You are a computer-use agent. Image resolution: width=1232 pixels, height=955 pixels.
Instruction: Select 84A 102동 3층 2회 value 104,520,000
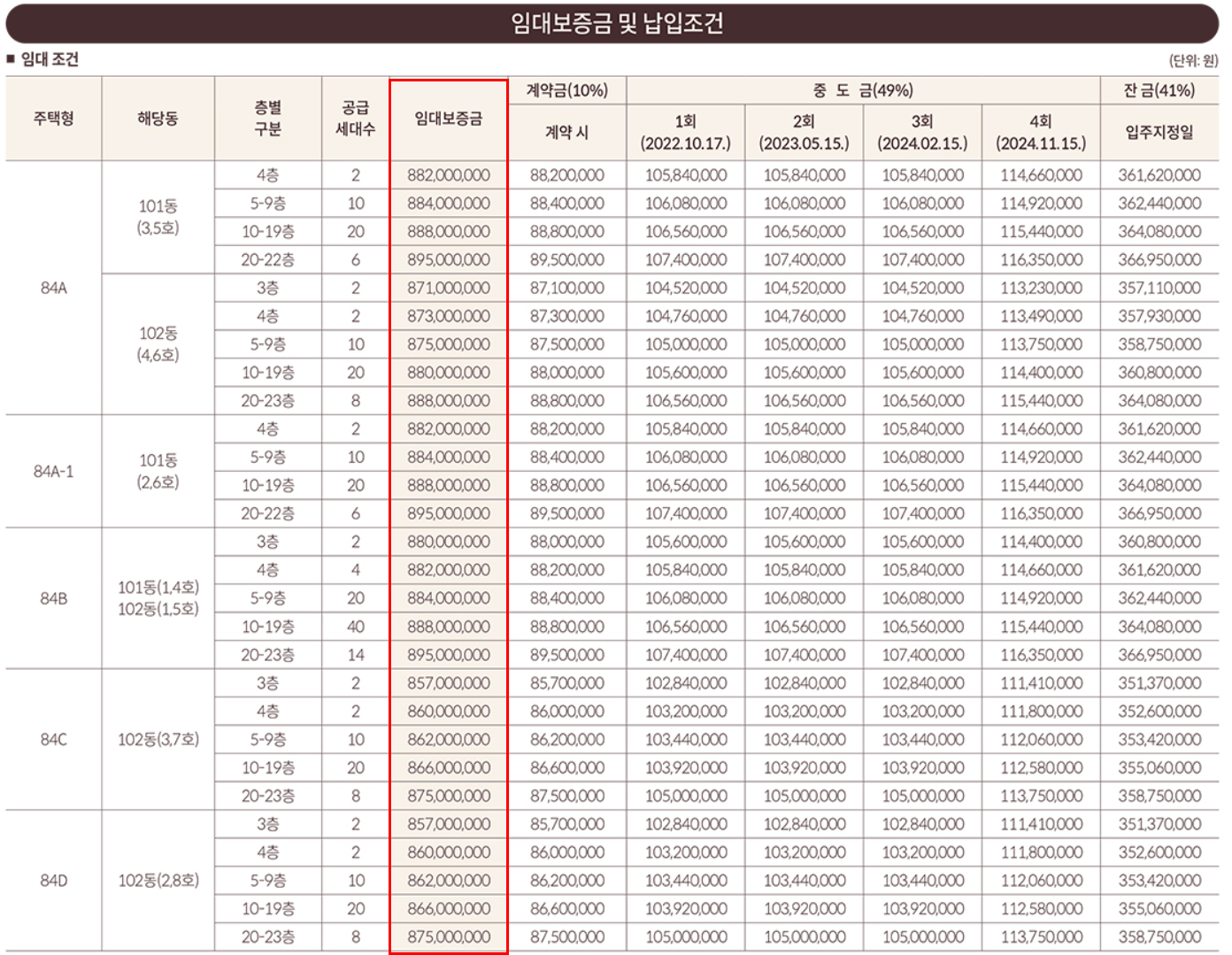[x=804, y=288]
